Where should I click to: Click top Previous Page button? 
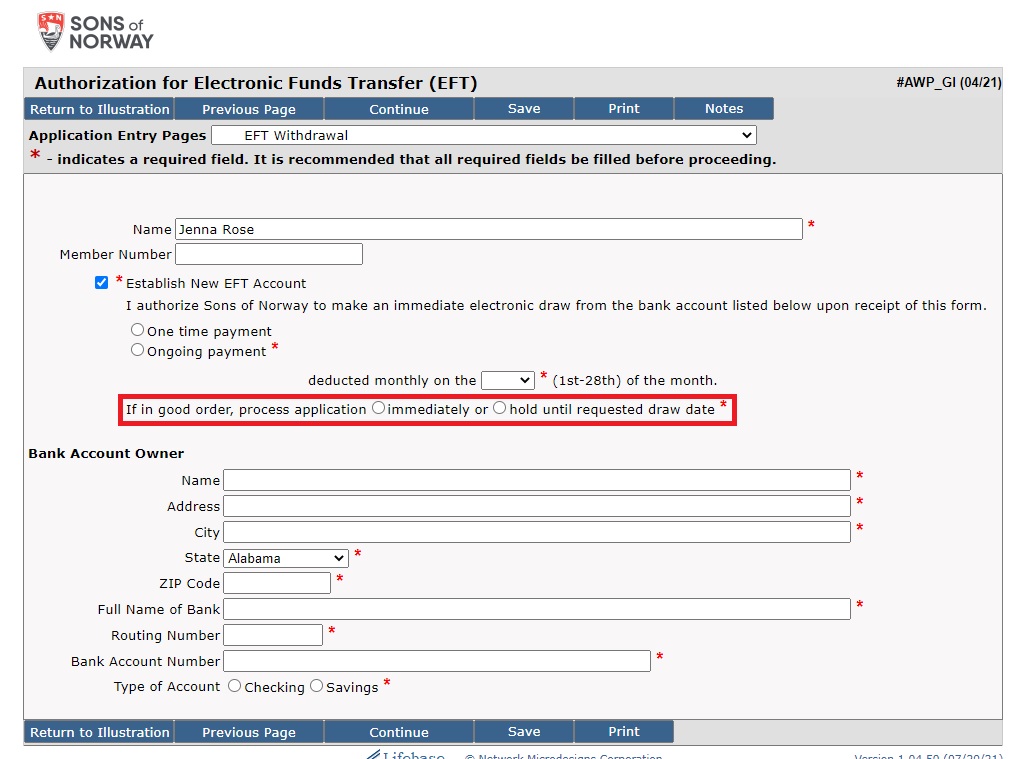[249, 109]
